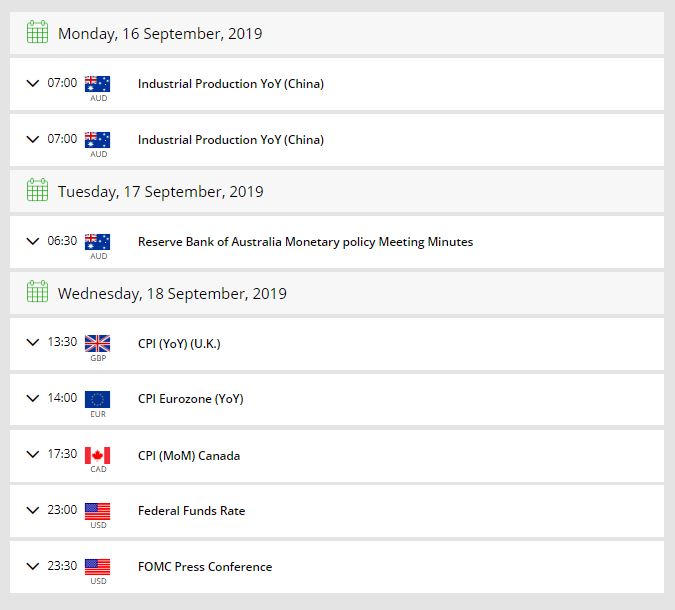Select the Tuesday, 17 September, 2019 date header
The width and height of the screenshot is (675, 610).
(160, 192)
